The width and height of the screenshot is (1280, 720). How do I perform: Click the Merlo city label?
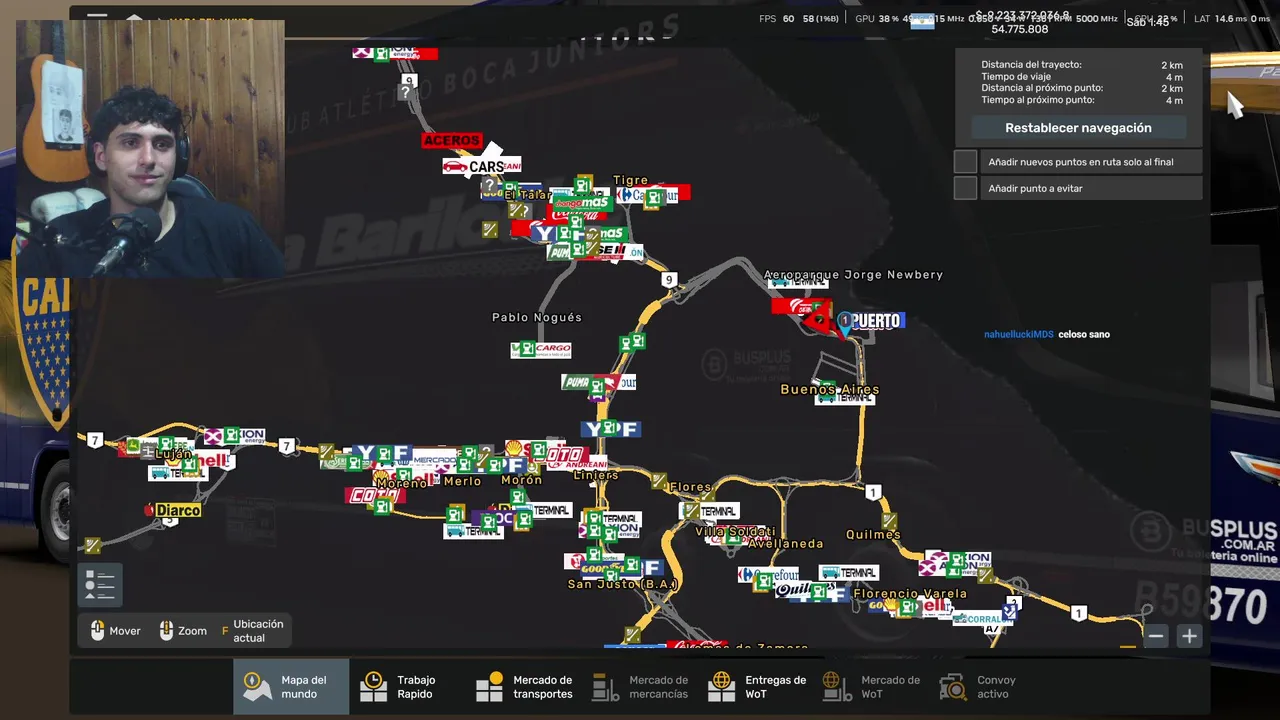click(x=462, y=481)
